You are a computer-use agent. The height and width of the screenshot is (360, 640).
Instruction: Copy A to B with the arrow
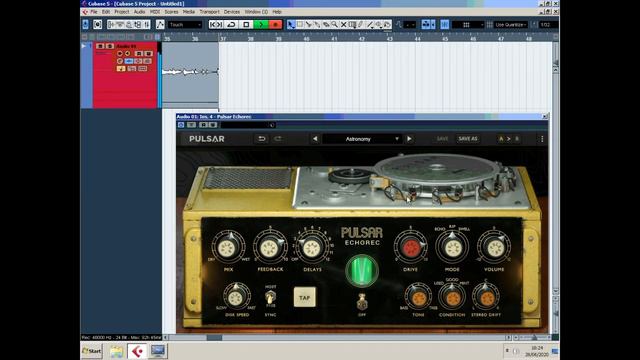point(509,139)
